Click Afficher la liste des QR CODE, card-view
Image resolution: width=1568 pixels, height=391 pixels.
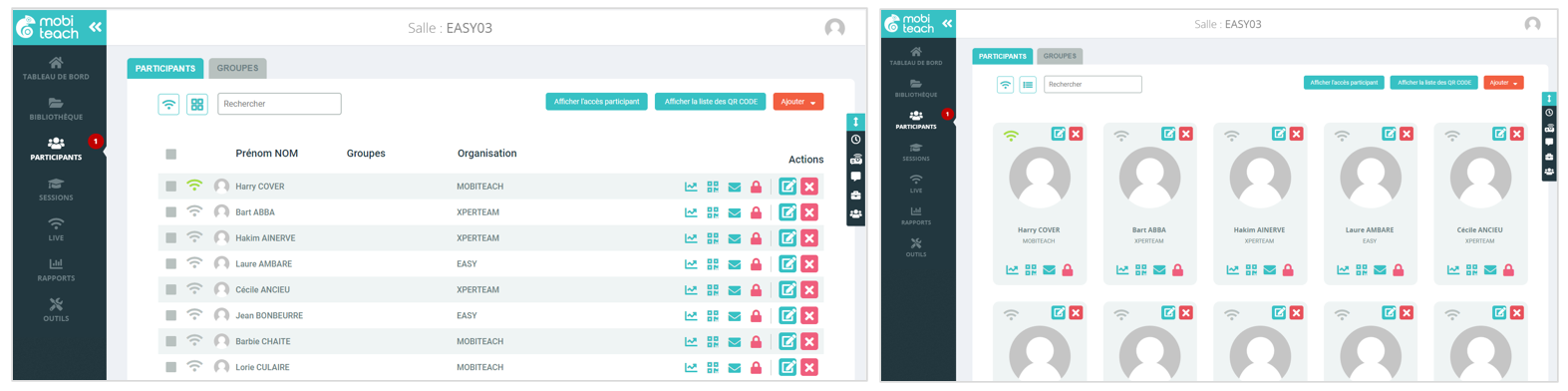point(1433,83)
